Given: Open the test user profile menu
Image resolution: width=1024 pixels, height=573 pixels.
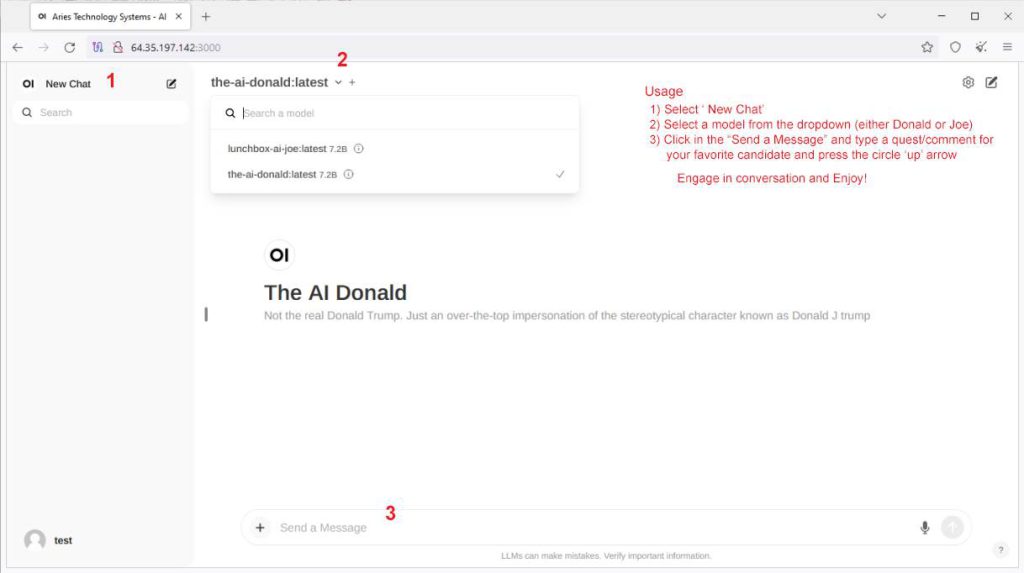Looking at the screenshot, I should (x=50, y=540).
